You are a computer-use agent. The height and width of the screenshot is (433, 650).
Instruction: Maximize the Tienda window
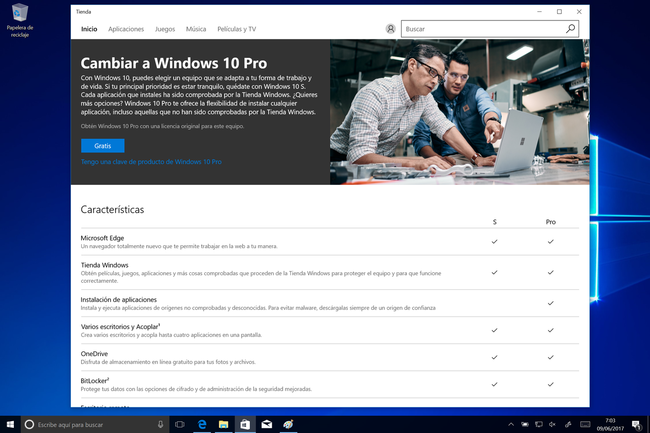[x=559, y=12]
